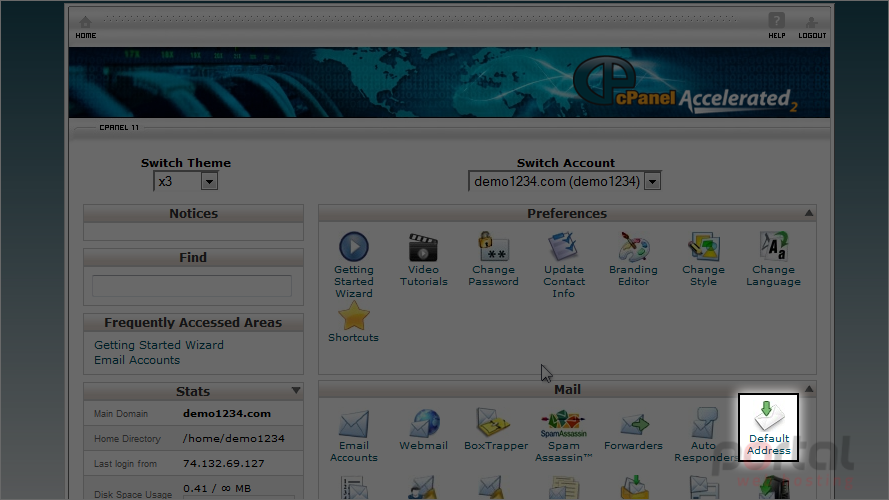Viewport: 889px width, 500px height.
Task: Open the Email Accounts link in Frequently Accessed Areas
Action: (137, 360)
